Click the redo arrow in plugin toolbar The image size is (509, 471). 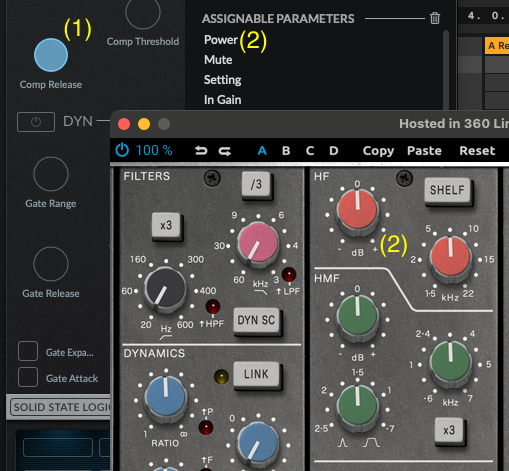pos(225,151)
